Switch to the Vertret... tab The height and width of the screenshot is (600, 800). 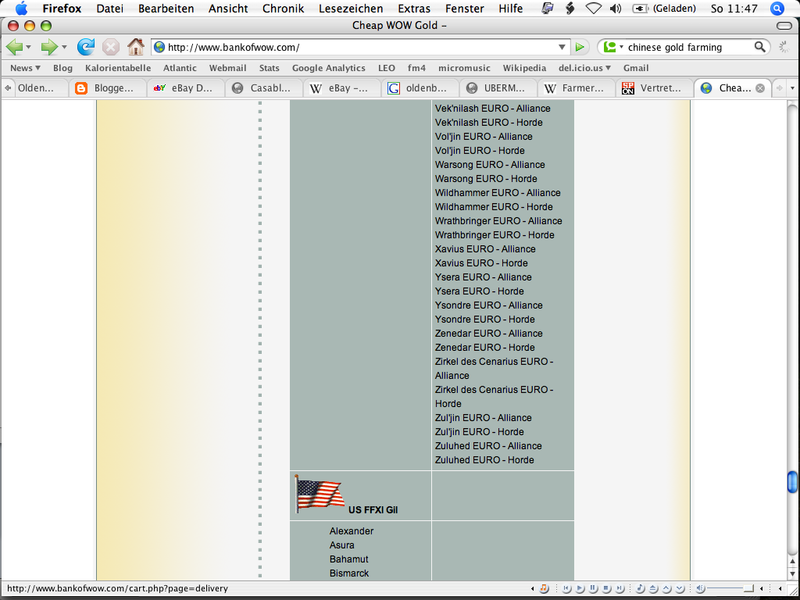pos(655,88)
